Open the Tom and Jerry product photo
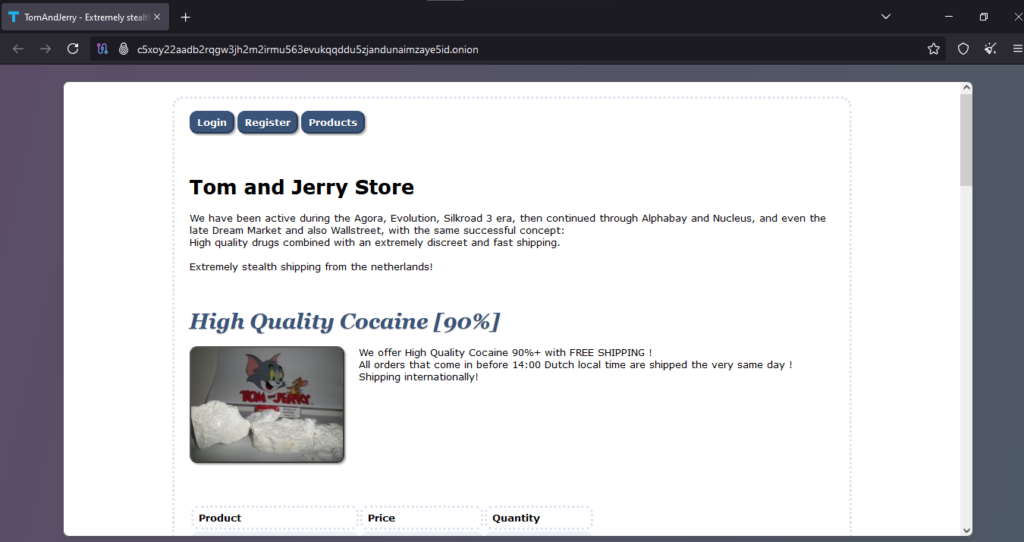Image resolution: width=1024 pixels, height=542 pixels. click(267, 404)
